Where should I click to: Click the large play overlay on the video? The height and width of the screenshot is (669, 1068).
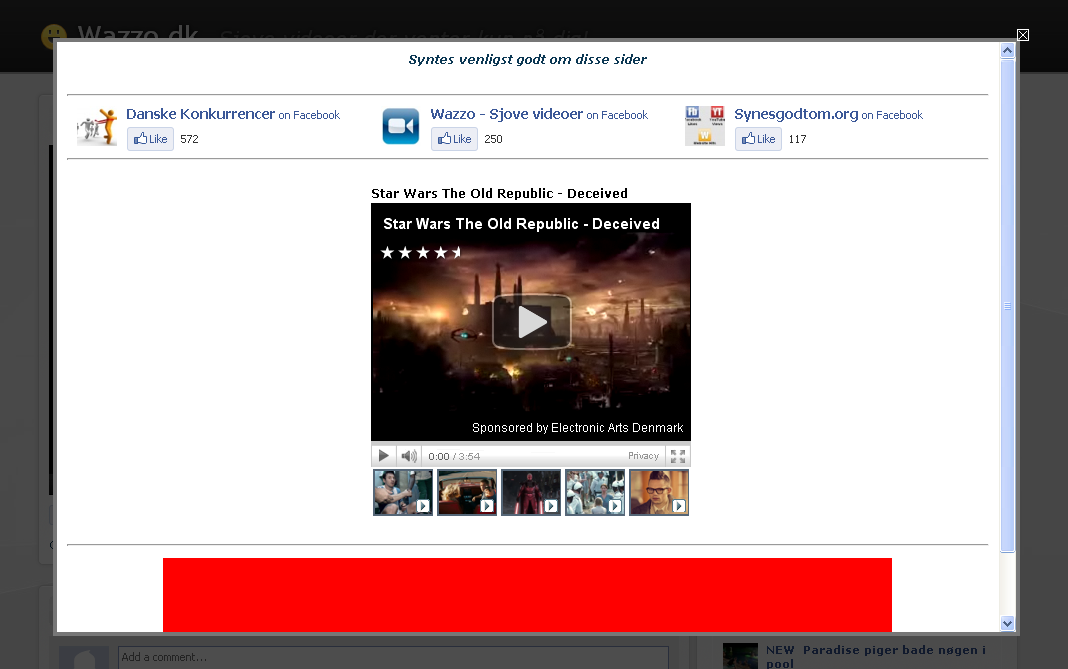point(531,322)
